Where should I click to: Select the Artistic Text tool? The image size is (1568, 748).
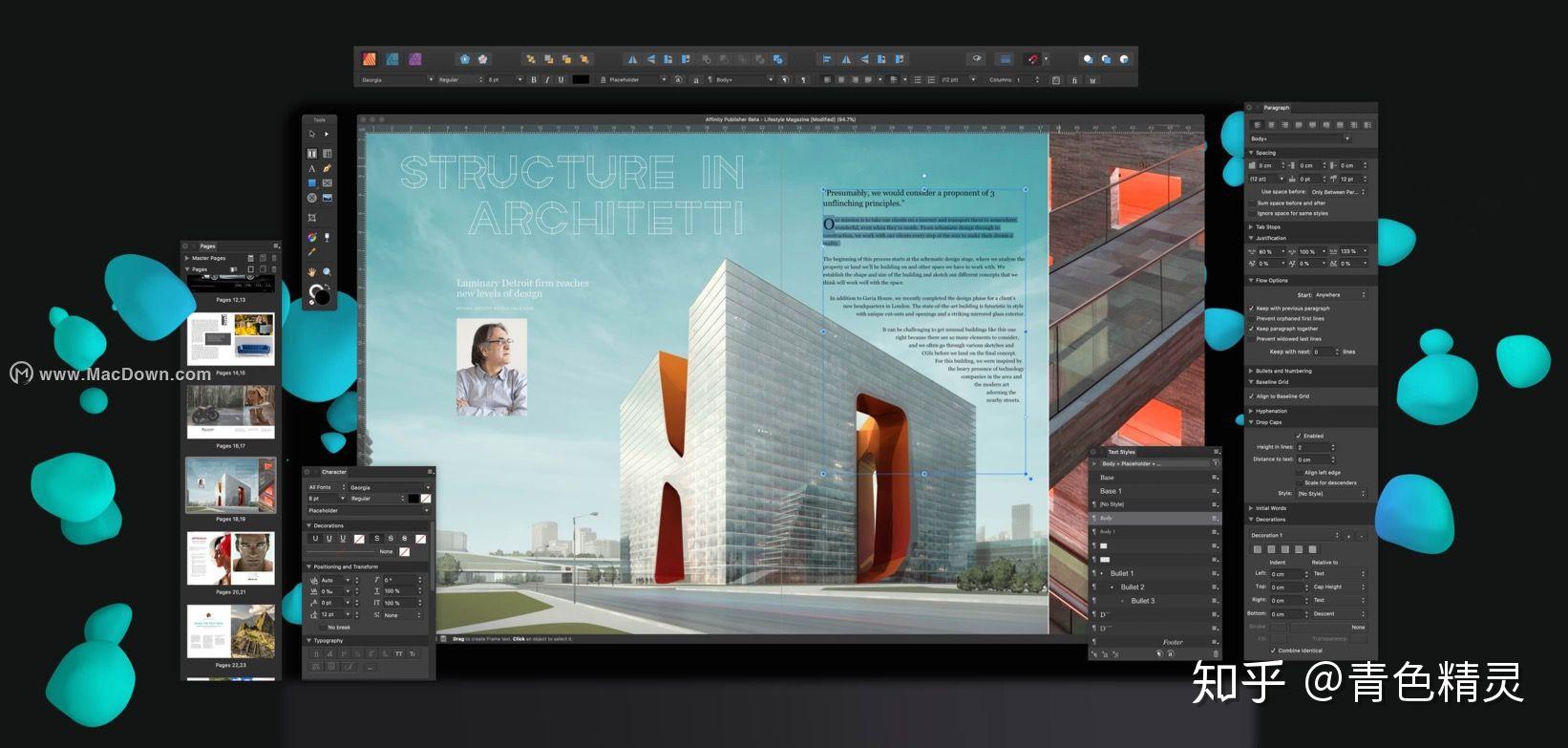311,168
